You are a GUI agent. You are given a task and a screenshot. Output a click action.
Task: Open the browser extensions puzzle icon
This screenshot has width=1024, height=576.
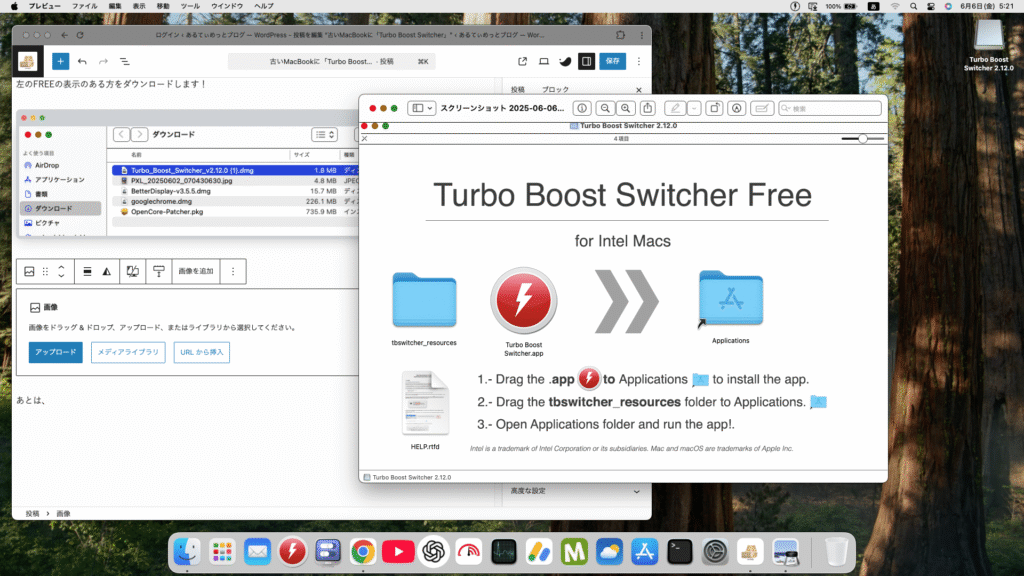tap(620, 35)
